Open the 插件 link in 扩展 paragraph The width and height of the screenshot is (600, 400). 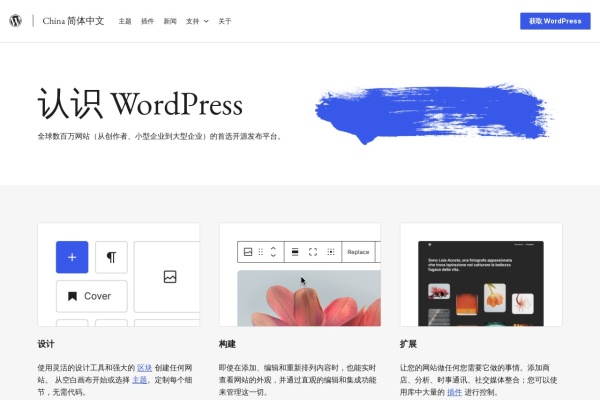455,392
